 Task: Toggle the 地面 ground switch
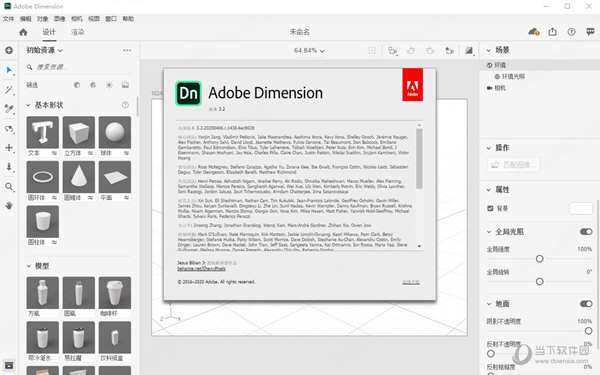(586, 303)
